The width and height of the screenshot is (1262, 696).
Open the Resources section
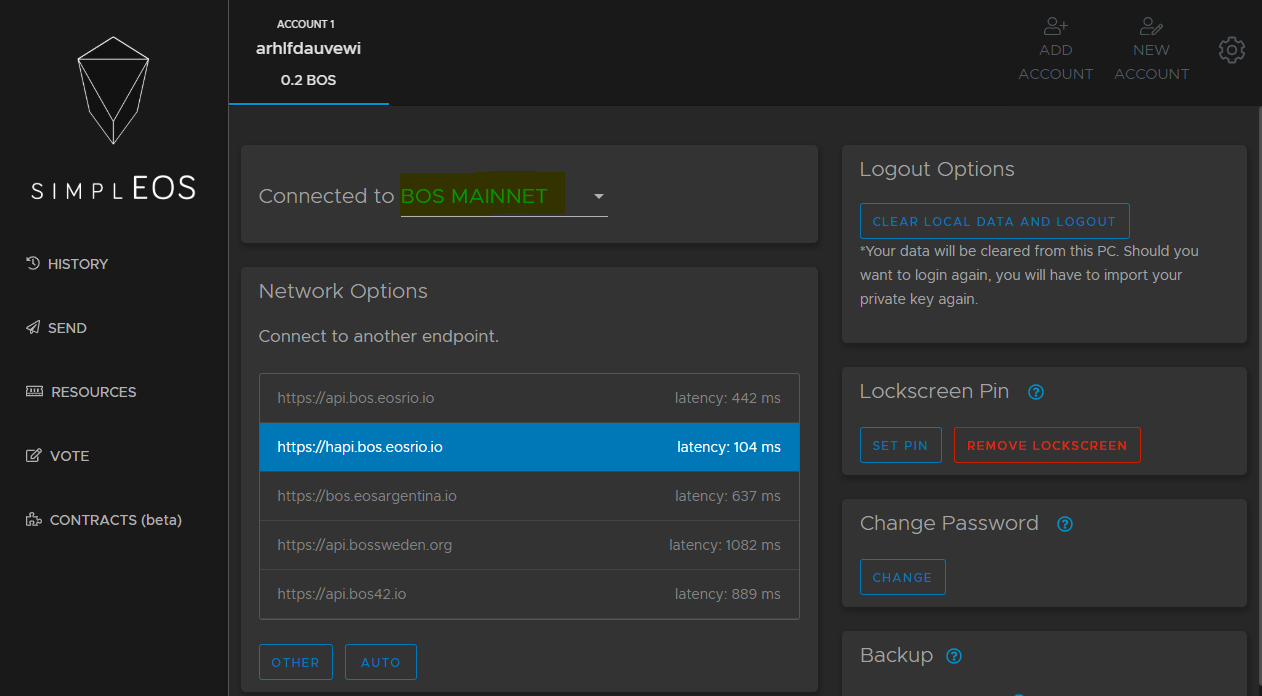[81, 392]
